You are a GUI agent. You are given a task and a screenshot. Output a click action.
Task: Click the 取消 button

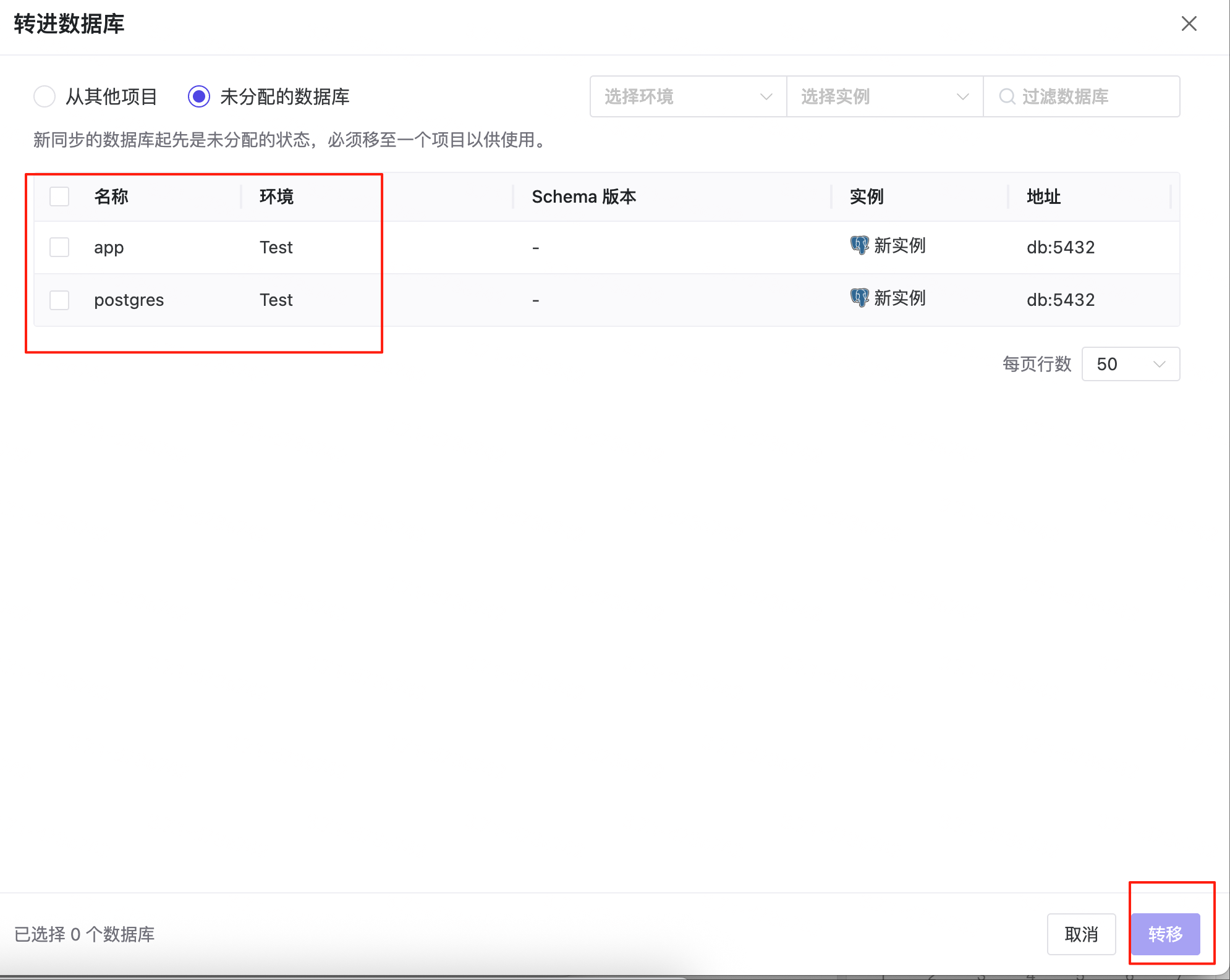coord(1081,934)
